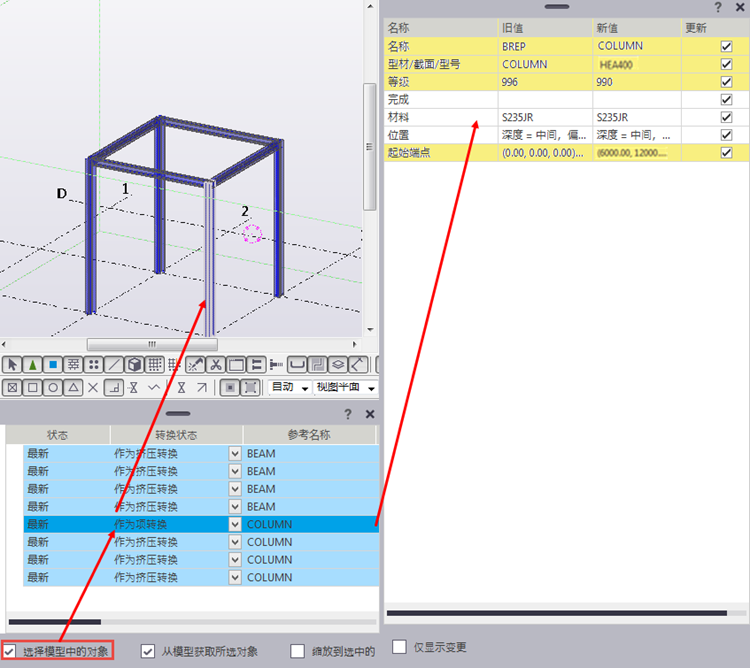Open help for conversion list panel
The width and height of the screenshot is (750, 668).
click(x=348, y=414)
